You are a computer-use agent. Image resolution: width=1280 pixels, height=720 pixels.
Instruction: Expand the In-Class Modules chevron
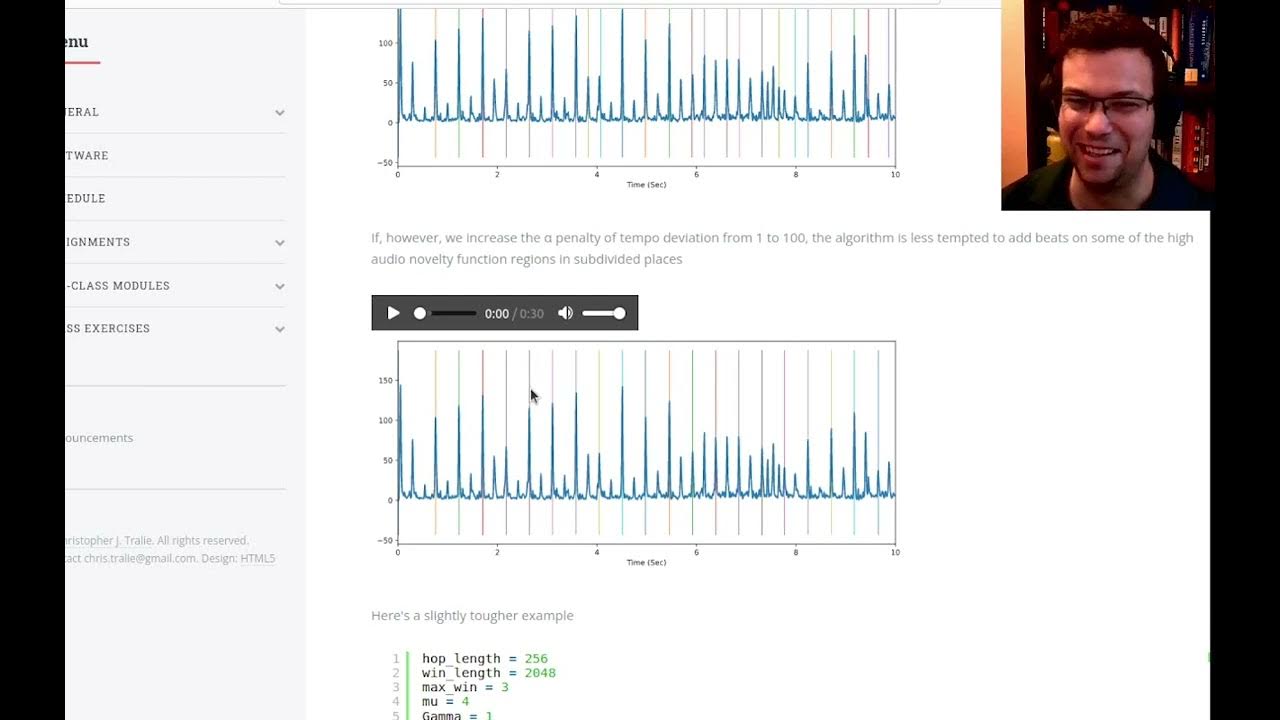pyautogui.click(x=280, y=286)
